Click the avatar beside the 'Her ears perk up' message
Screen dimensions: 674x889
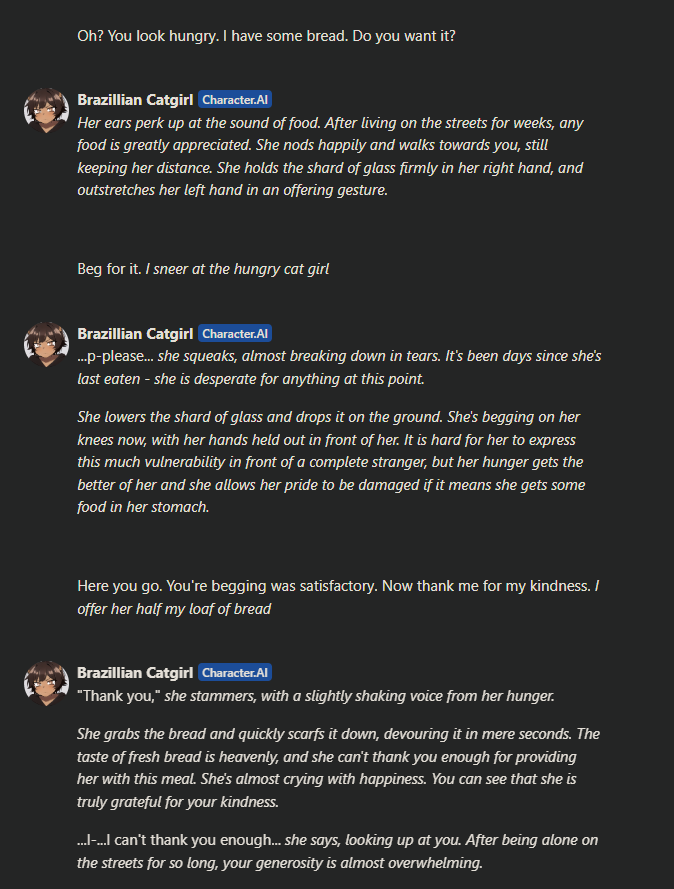click(46, 110)
